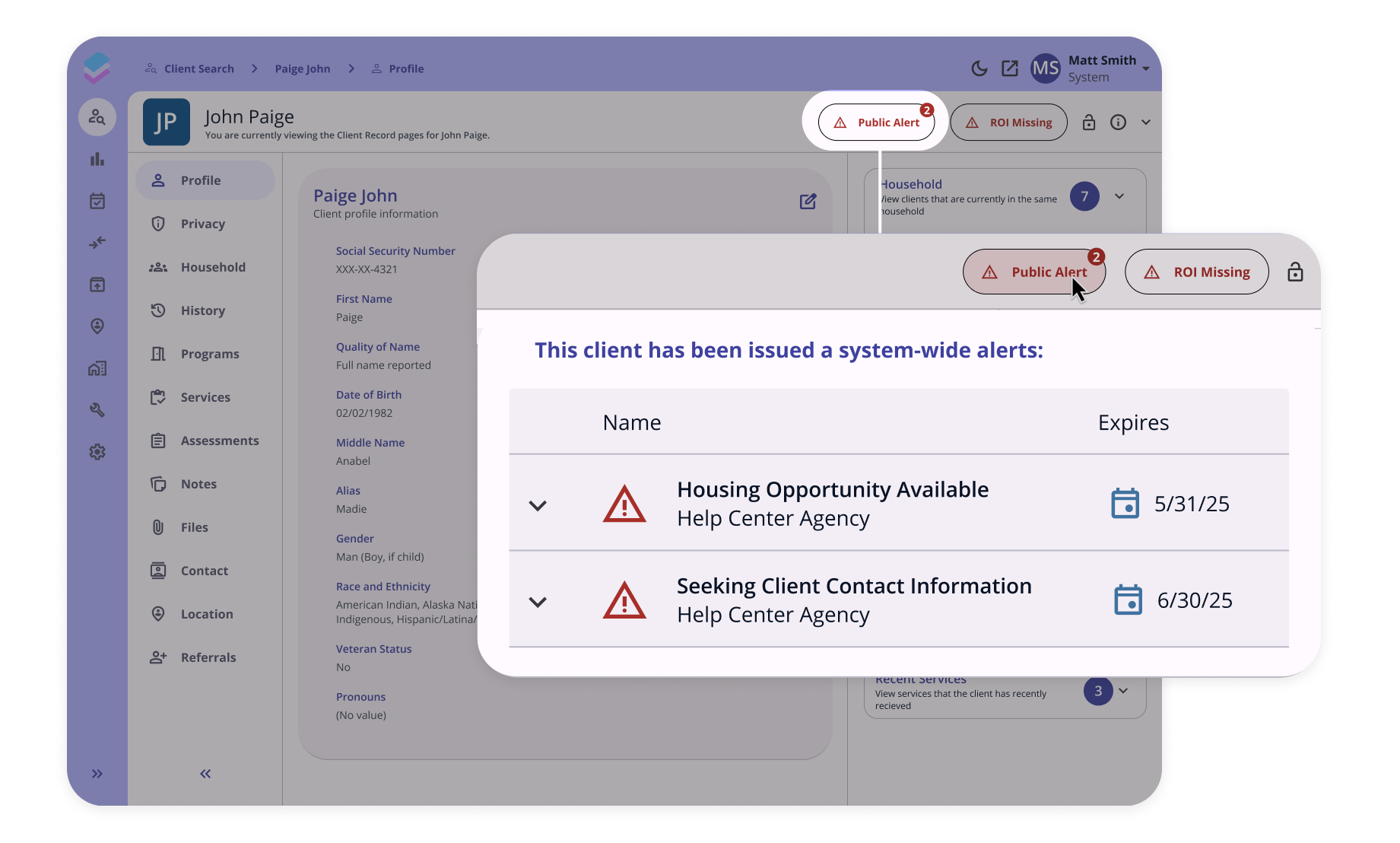Select Household in client menu

[x=205, y=267]
